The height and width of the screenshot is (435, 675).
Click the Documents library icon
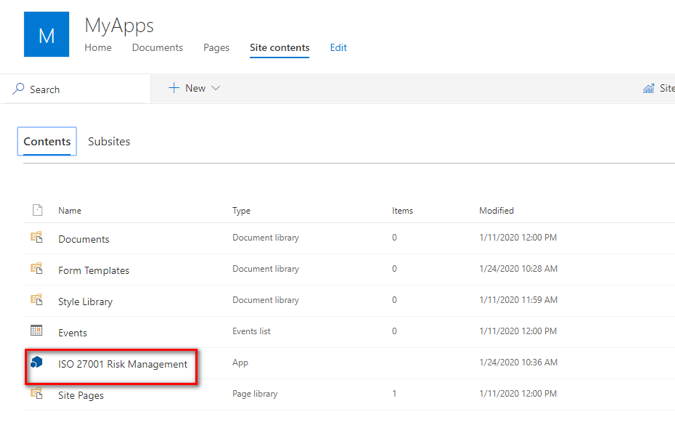[37, 237]
